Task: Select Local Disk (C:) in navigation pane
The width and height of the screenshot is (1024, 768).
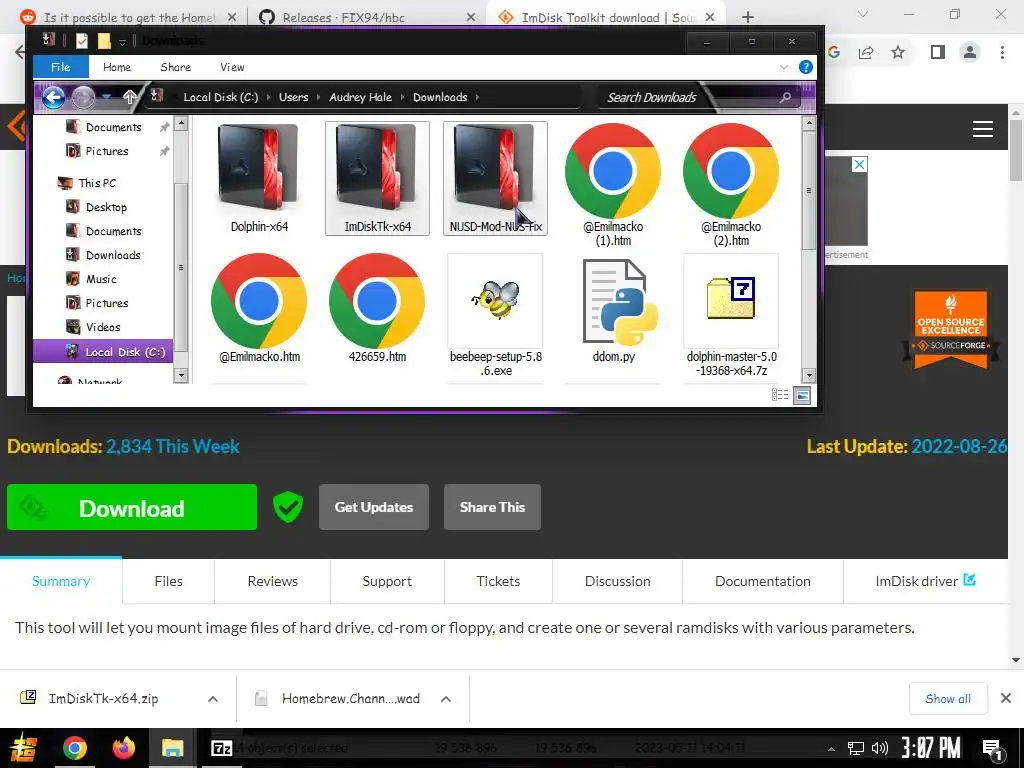Action: tap(103, 352)
